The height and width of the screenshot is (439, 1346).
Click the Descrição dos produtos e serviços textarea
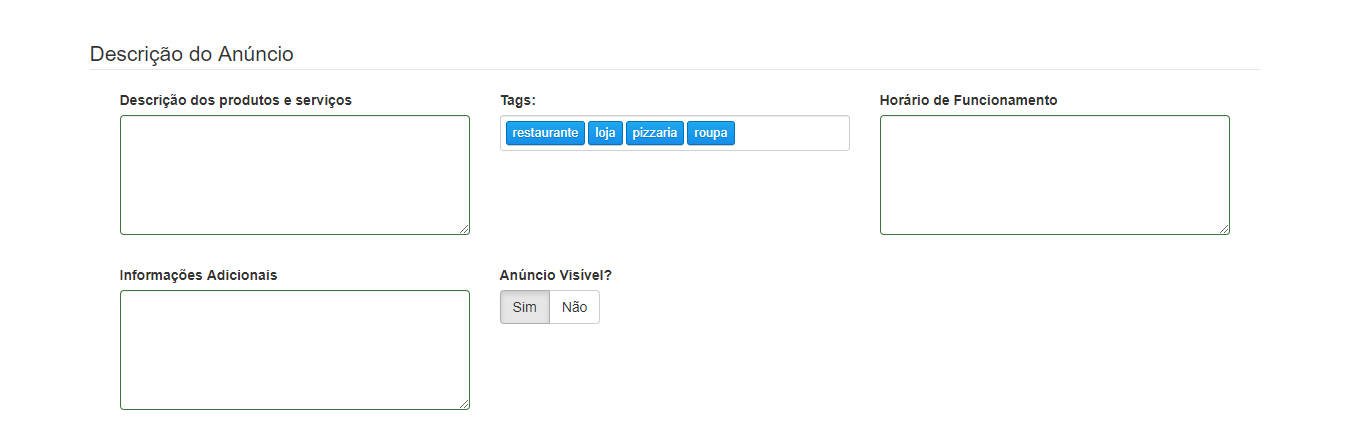(294, 175)
